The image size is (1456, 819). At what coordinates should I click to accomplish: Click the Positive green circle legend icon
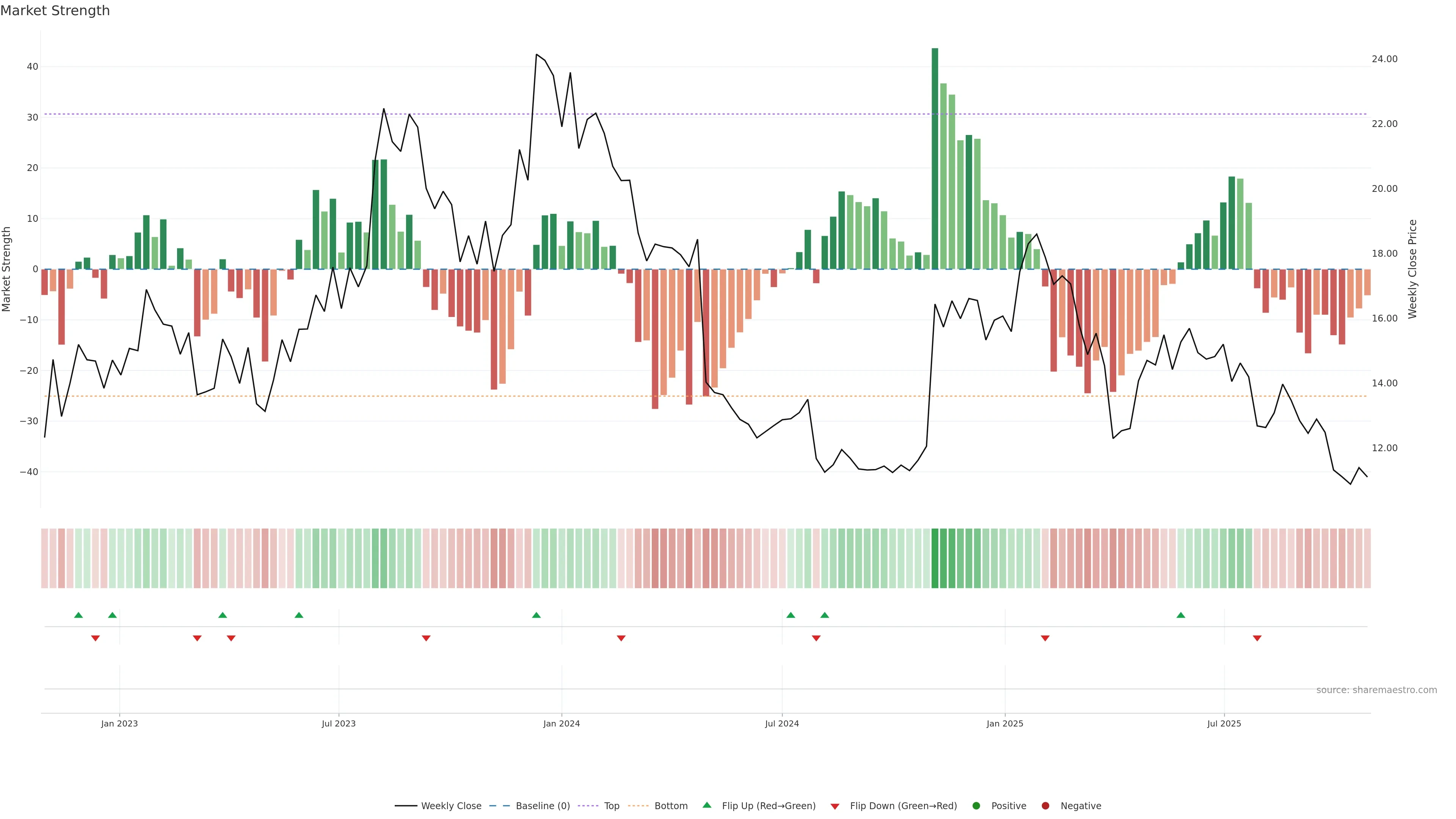(x=976, y=806)
